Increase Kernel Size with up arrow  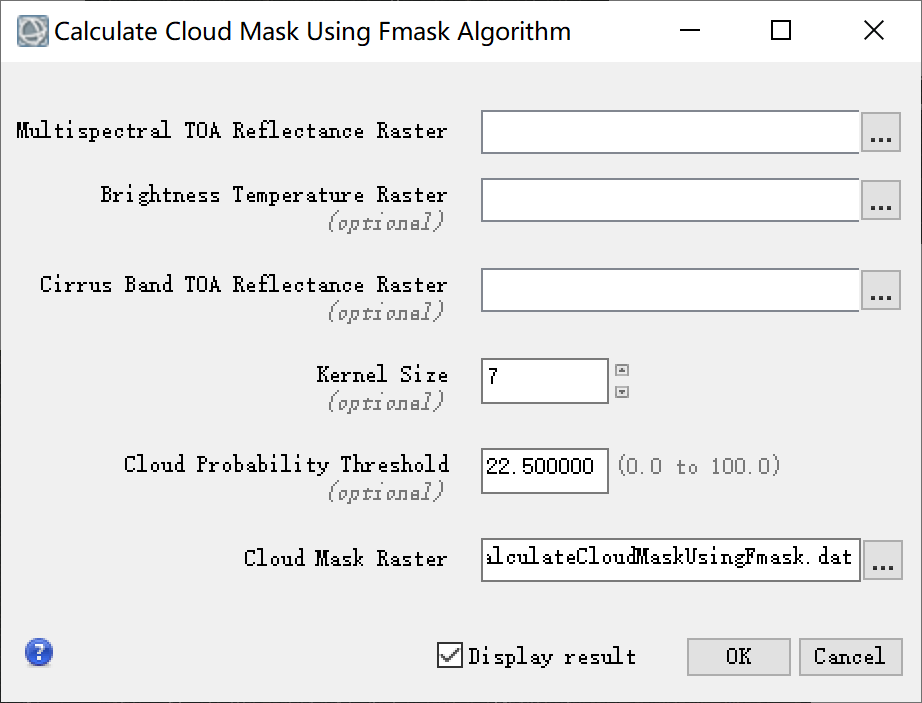point(622,370)
